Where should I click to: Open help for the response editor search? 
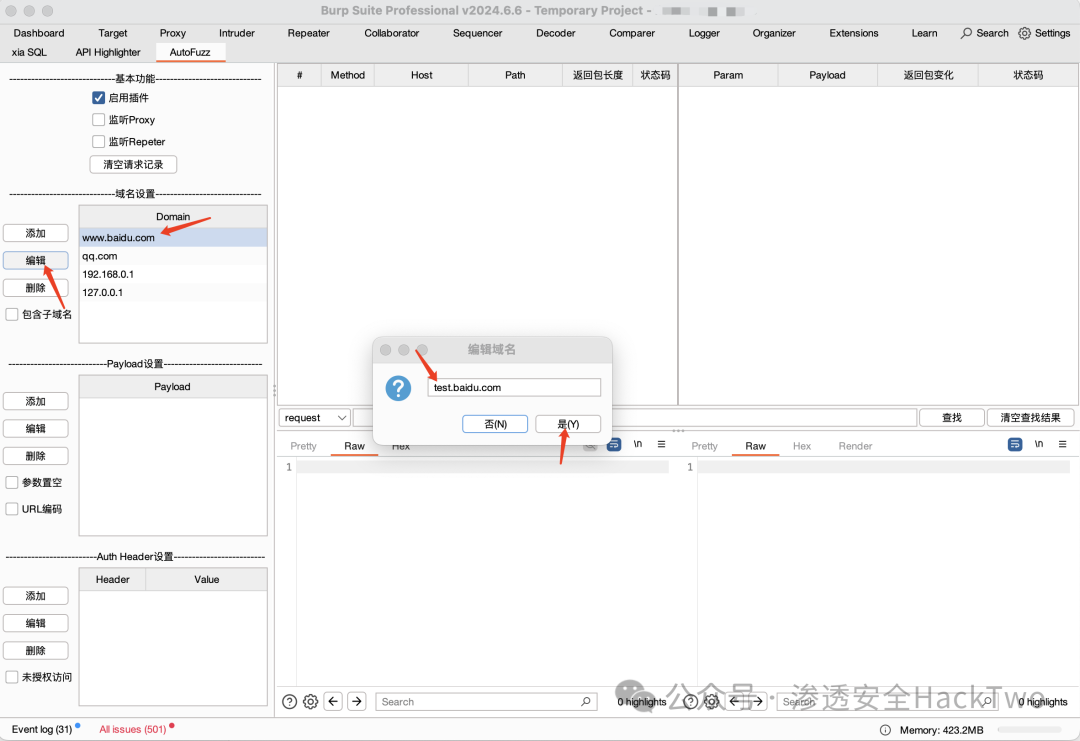click(x=690, y=702)
